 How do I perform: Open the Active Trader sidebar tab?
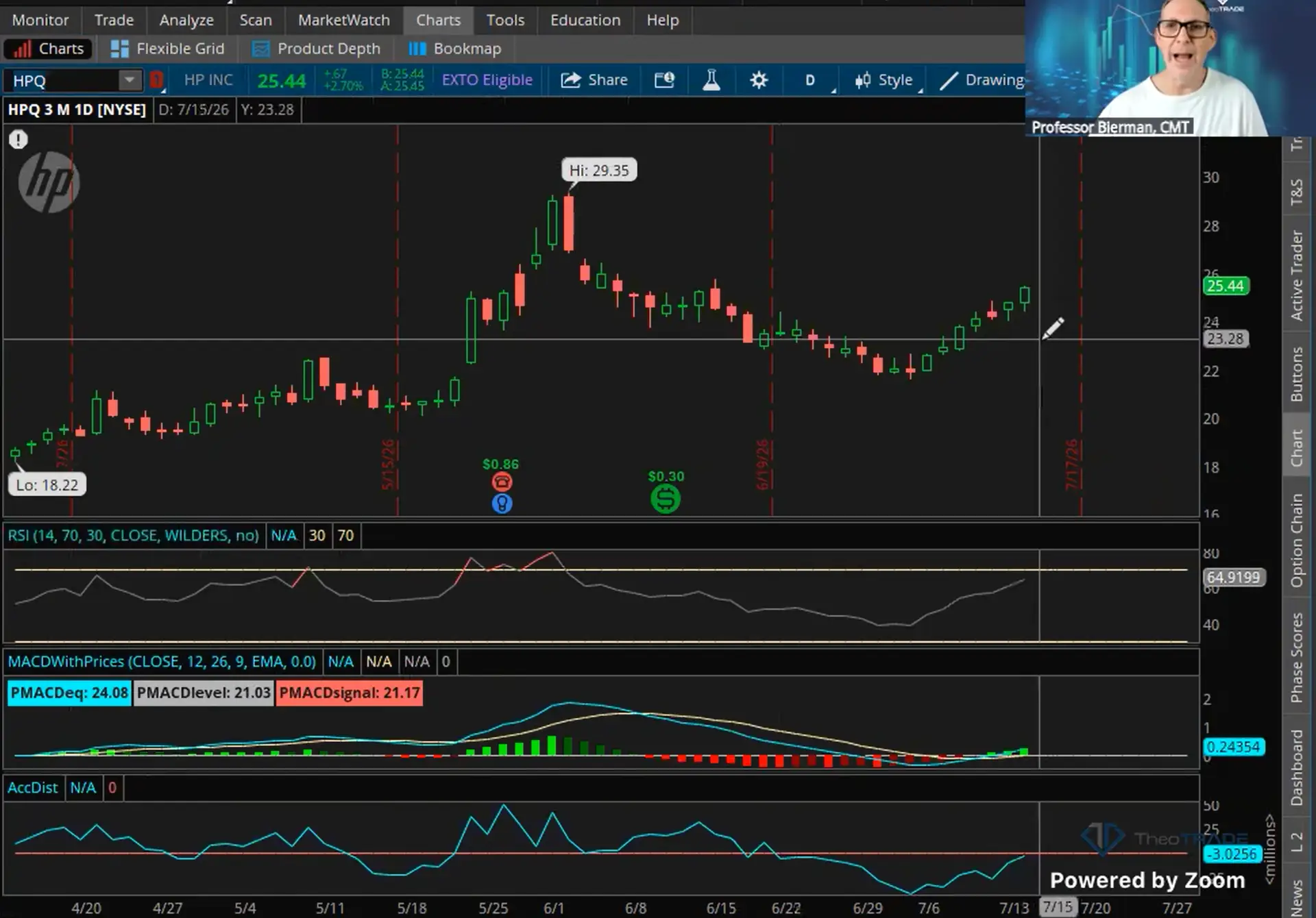tap(1297, 275)
